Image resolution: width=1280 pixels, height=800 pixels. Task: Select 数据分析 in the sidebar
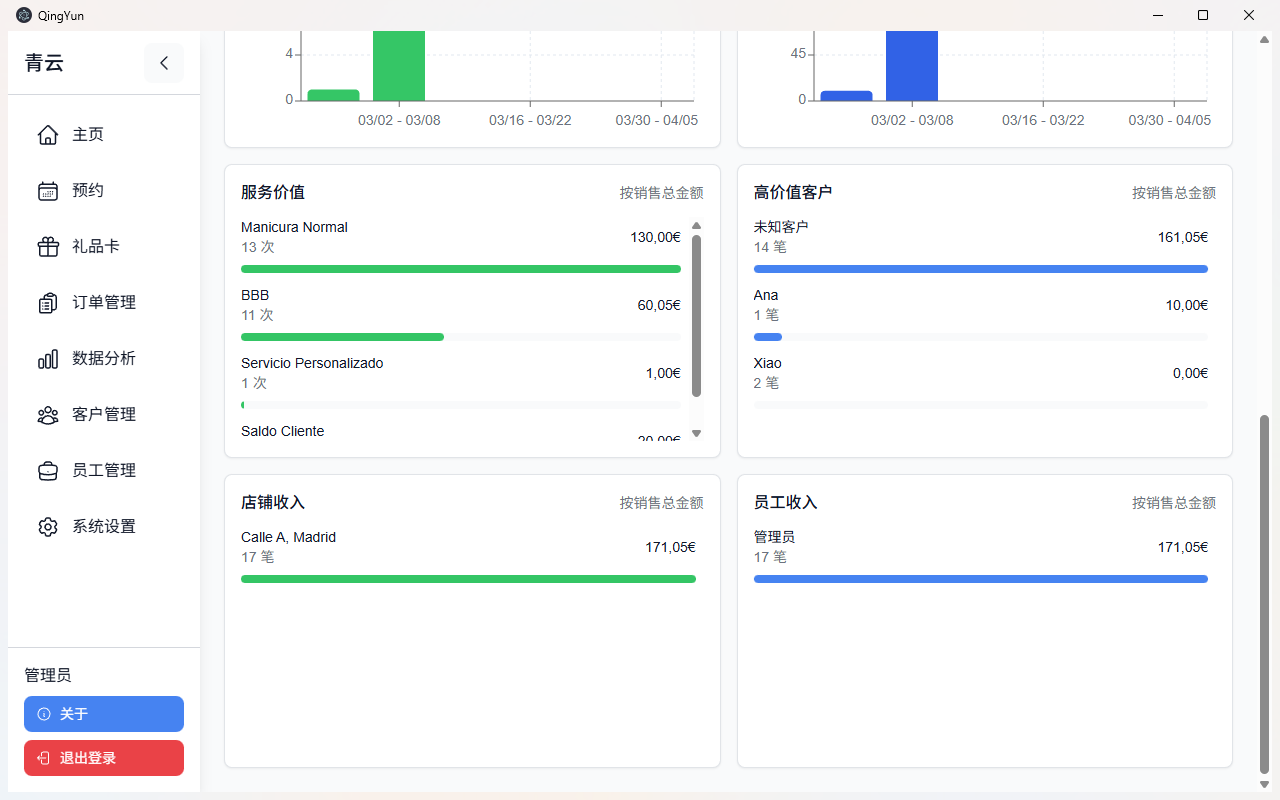104,359
